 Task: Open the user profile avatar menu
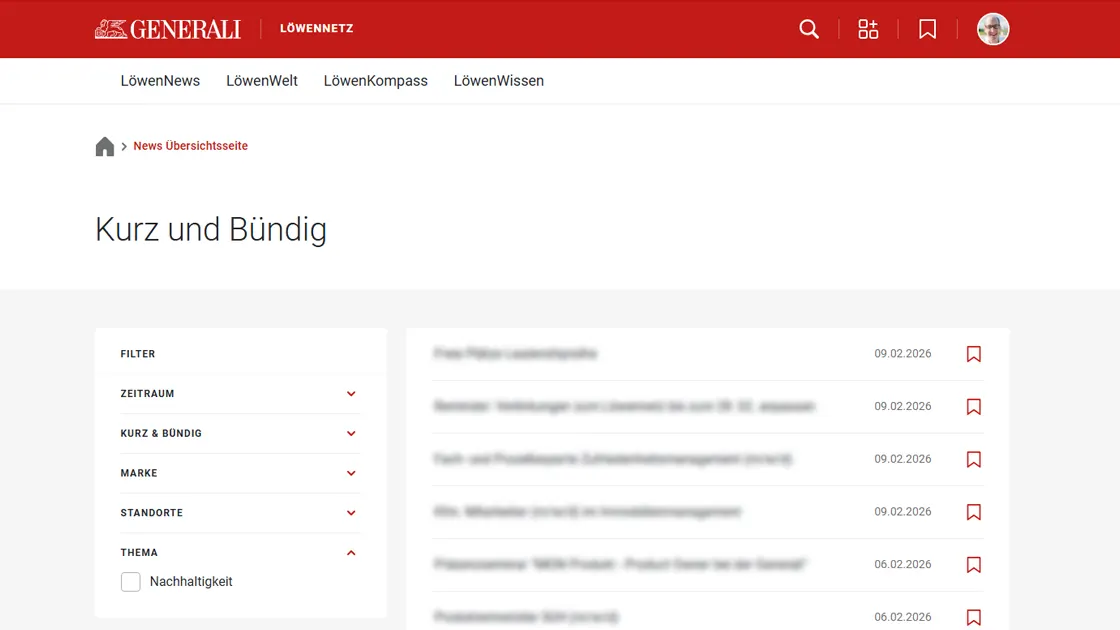(993, 29)
